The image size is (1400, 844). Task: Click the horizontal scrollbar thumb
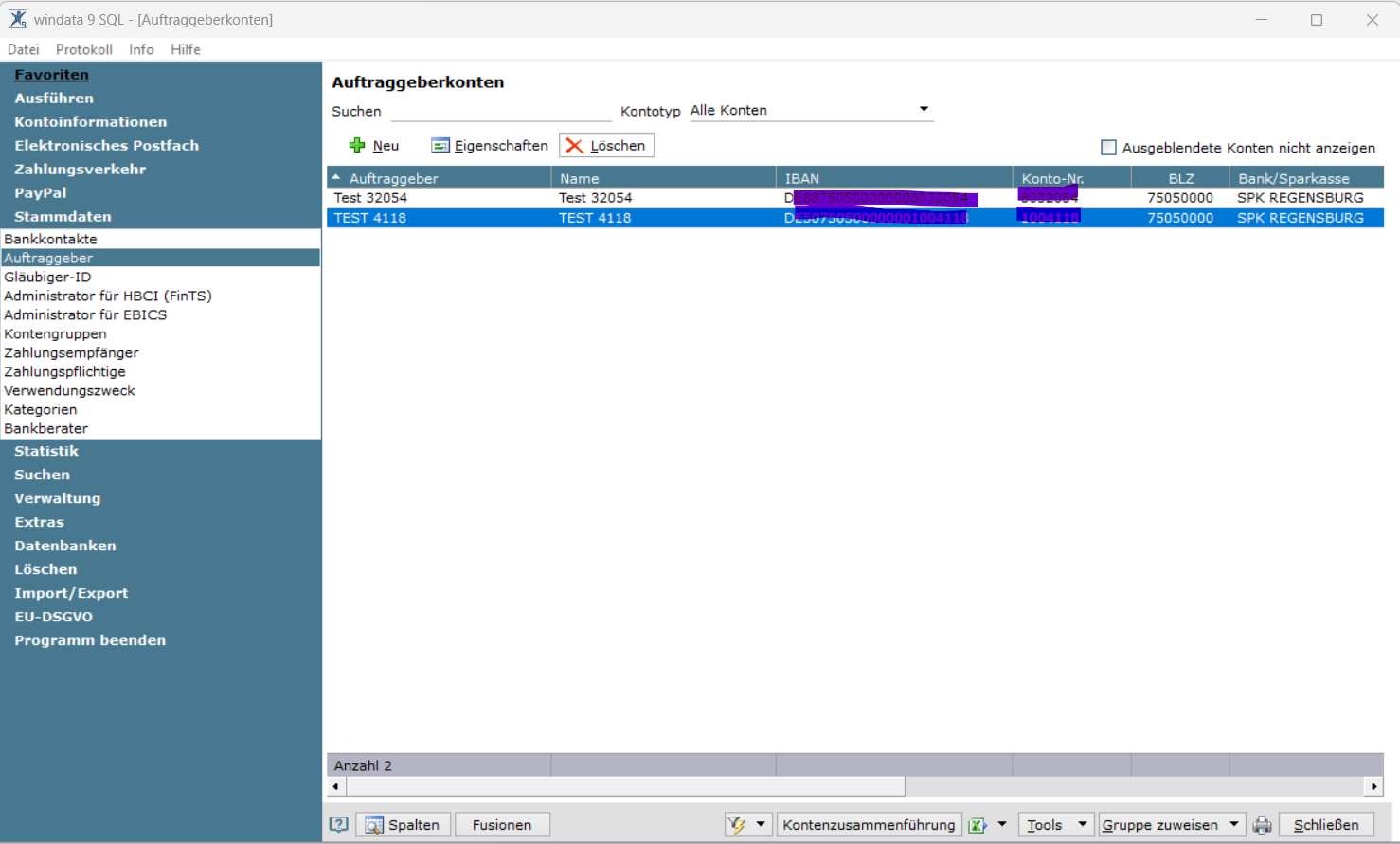[626, 786]
